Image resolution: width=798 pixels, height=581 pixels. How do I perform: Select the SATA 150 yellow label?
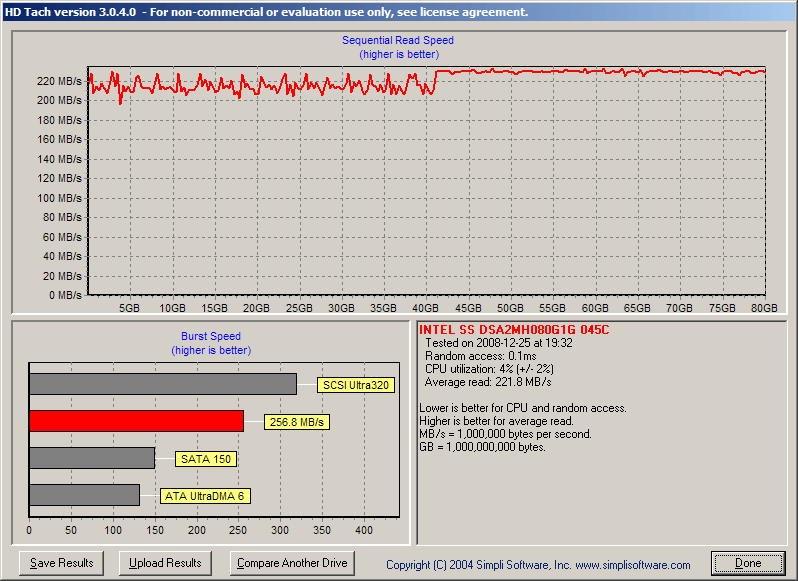[205, 459]
